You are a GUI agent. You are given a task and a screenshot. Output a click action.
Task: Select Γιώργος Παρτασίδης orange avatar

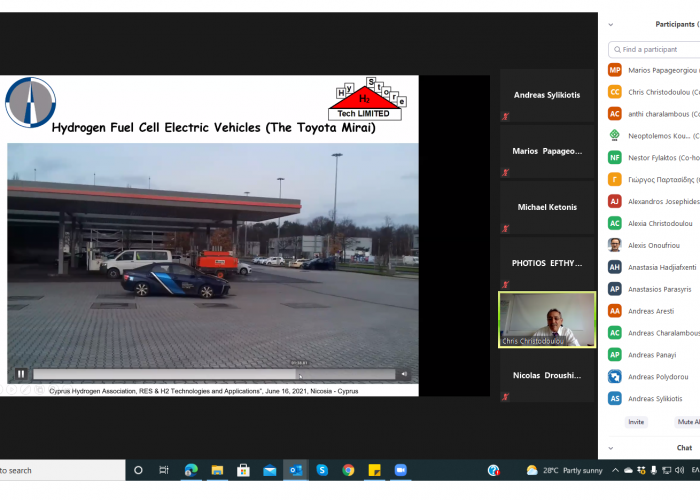click(x=615, y=179)
